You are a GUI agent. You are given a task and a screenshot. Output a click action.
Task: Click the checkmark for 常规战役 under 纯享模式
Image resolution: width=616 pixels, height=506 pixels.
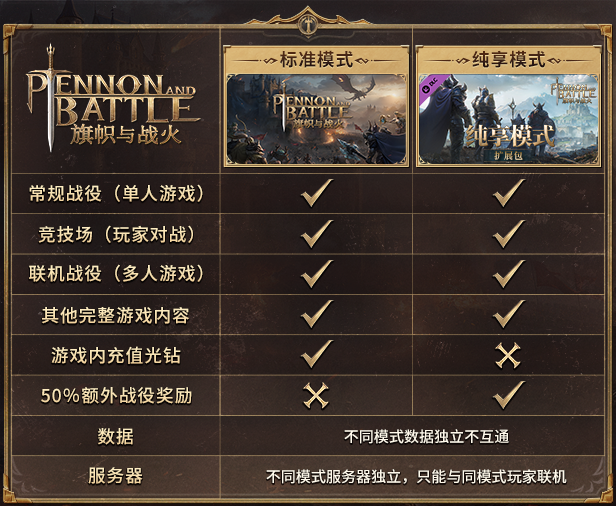(x=509, y=193)
